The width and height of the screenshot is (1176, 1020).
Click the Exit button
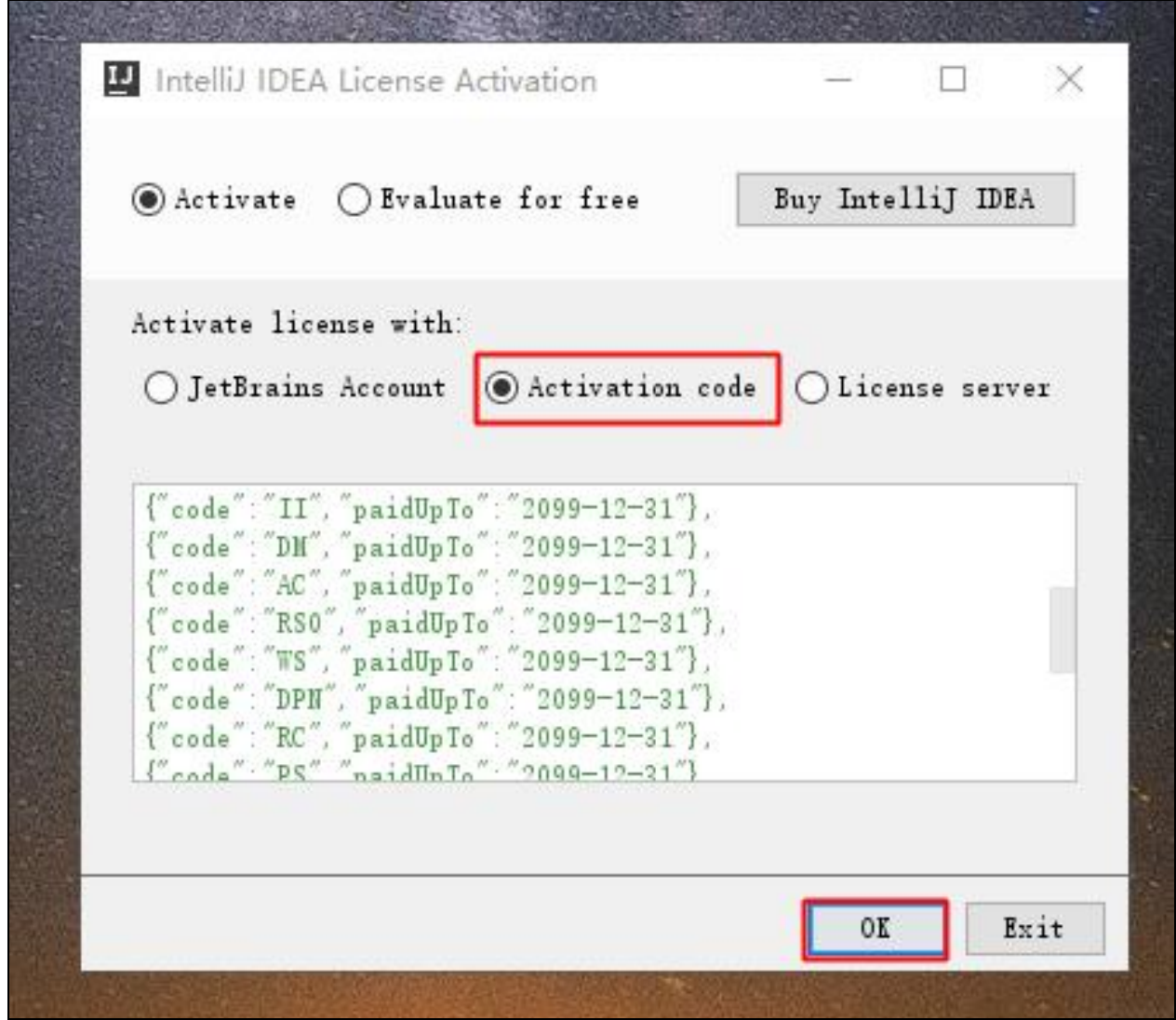point(1035,929)
